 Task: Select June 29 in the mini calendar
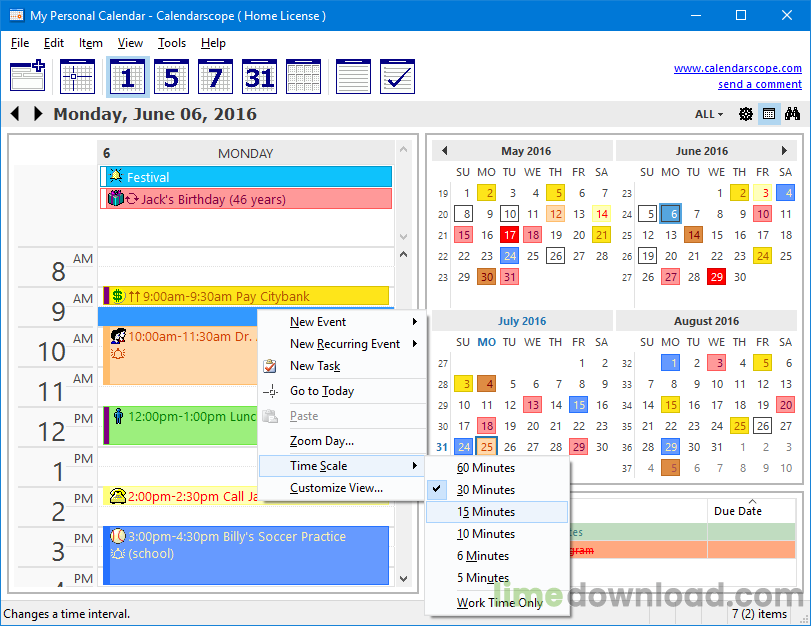click(717, 277)
